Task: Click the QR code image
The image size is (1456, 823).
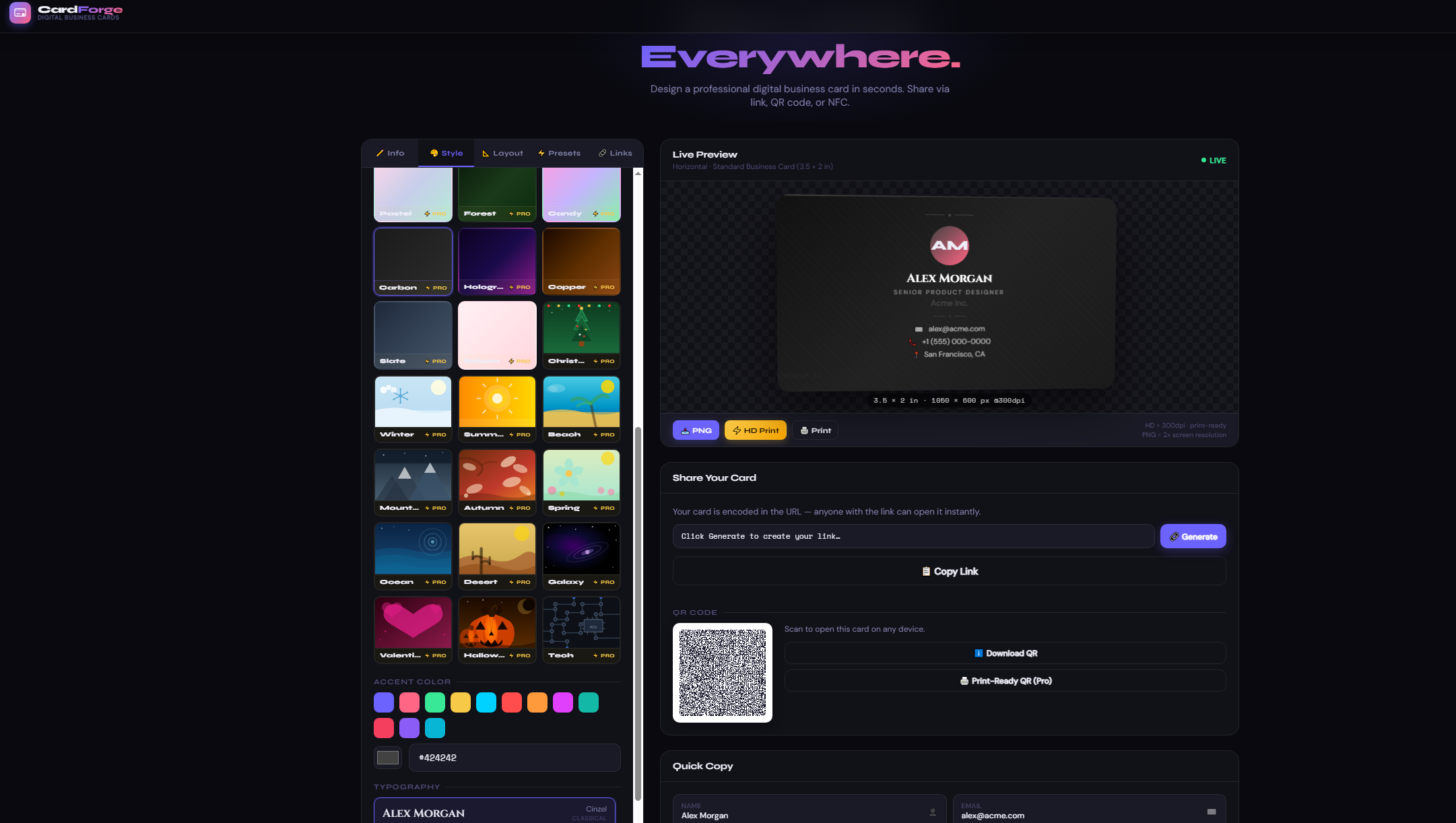Action: coord(723,673)
